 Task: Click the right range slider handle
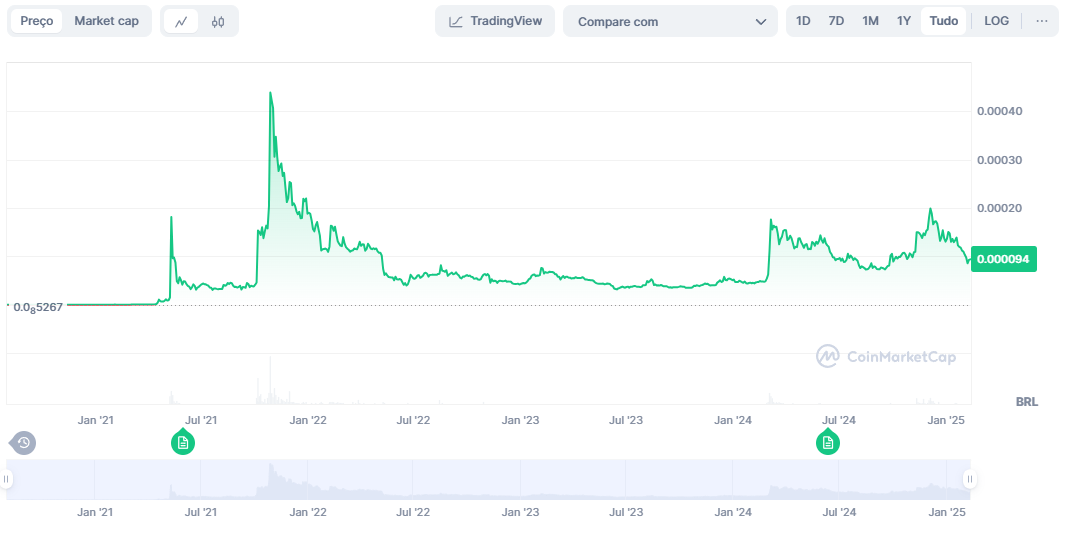click(x=969, y=480)
